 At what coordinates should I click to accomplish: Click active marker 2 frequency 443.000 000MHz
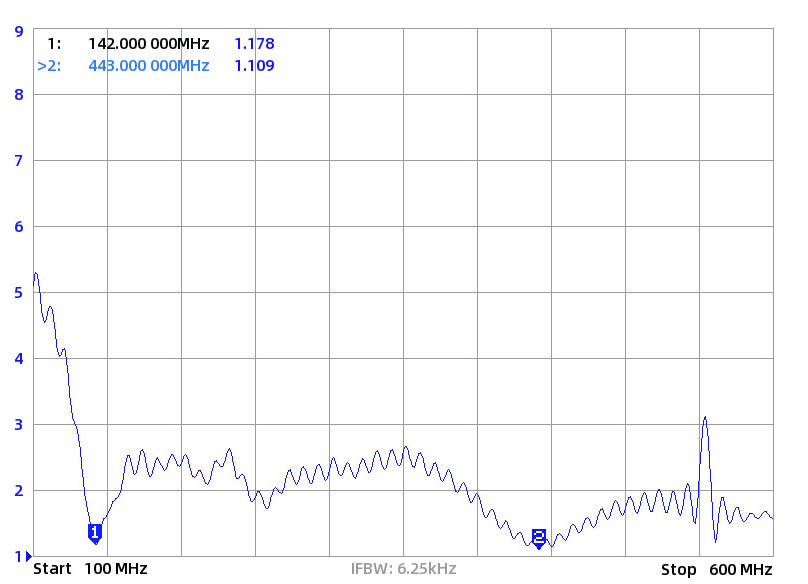point(148,66)
